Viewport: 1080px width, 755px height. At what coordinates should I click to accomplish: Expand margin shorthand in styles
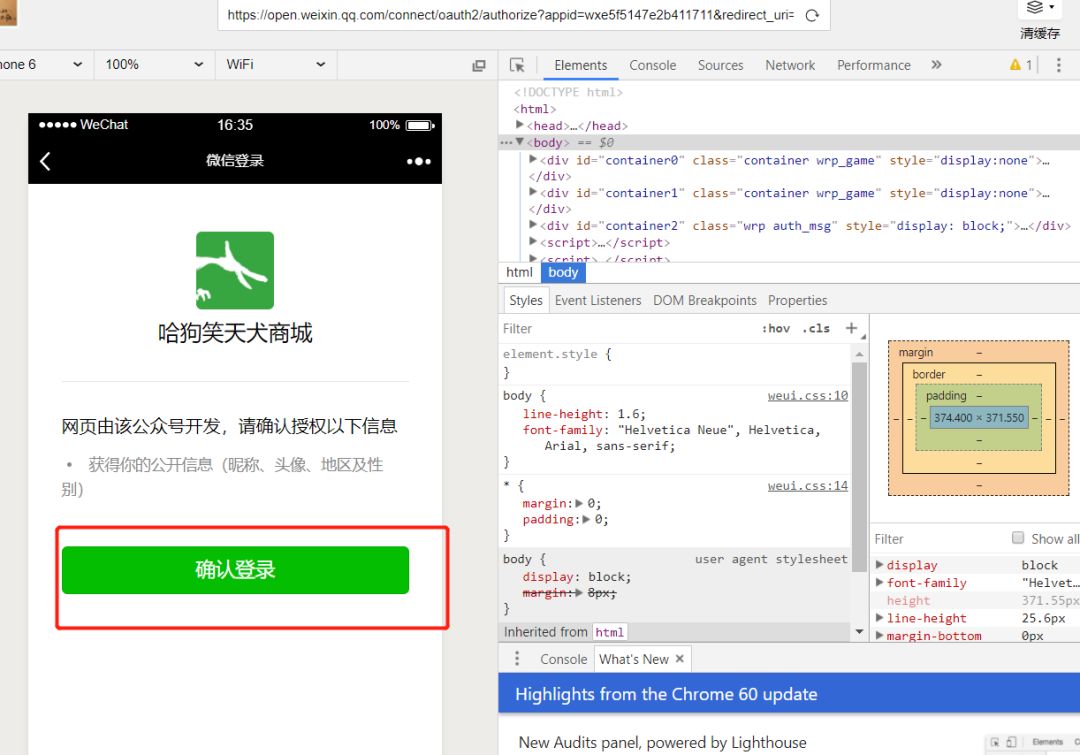[579, 504]
